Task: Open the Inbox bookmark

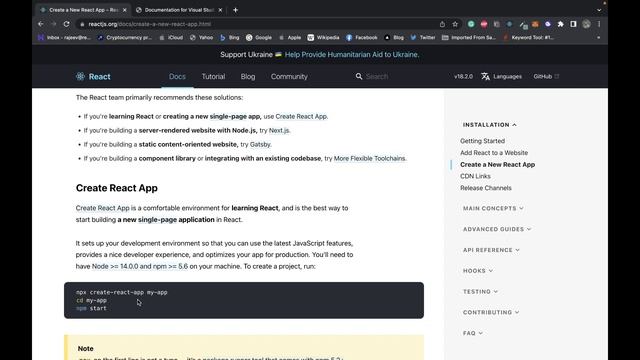Action: (64, 38)
